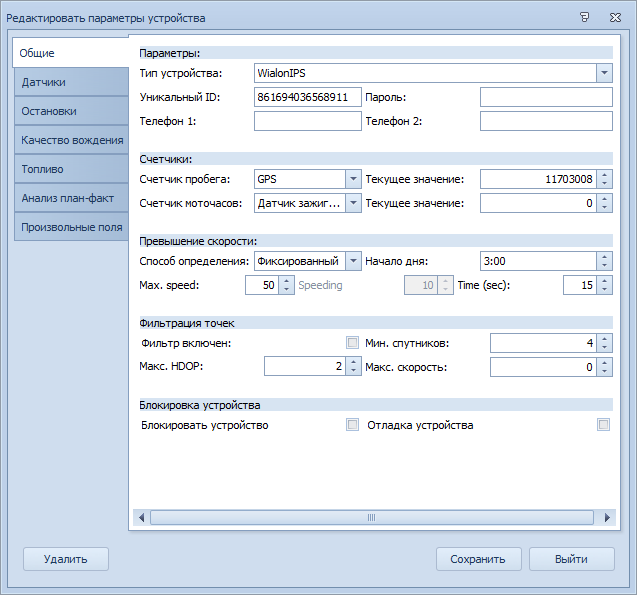Increase the Макс. HDOP value
The width and height of the screenshot is (637, 595).
click(353, 362)
